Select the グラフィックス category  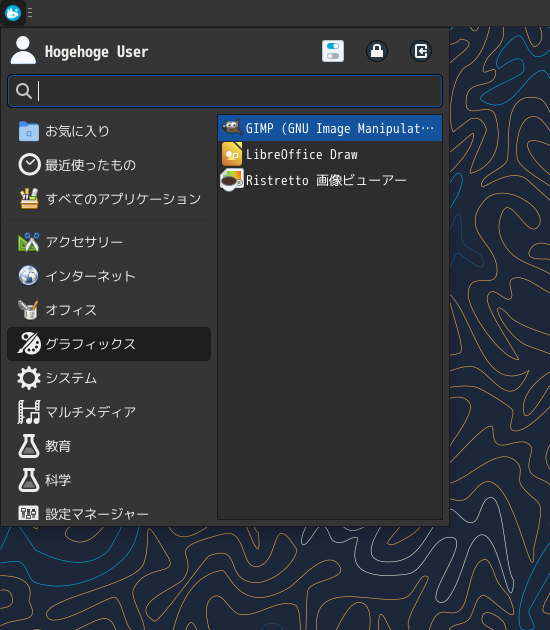[109, 344]
